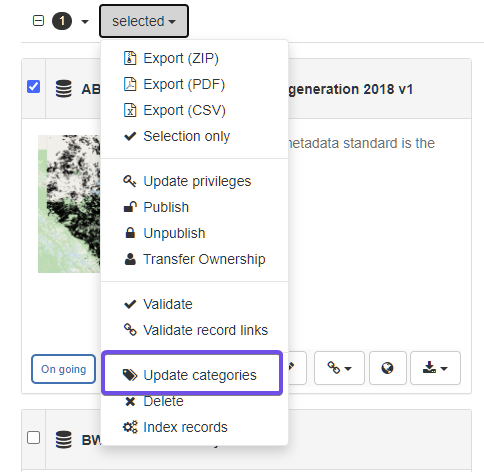Click the CSV export icon

point(130,110)
